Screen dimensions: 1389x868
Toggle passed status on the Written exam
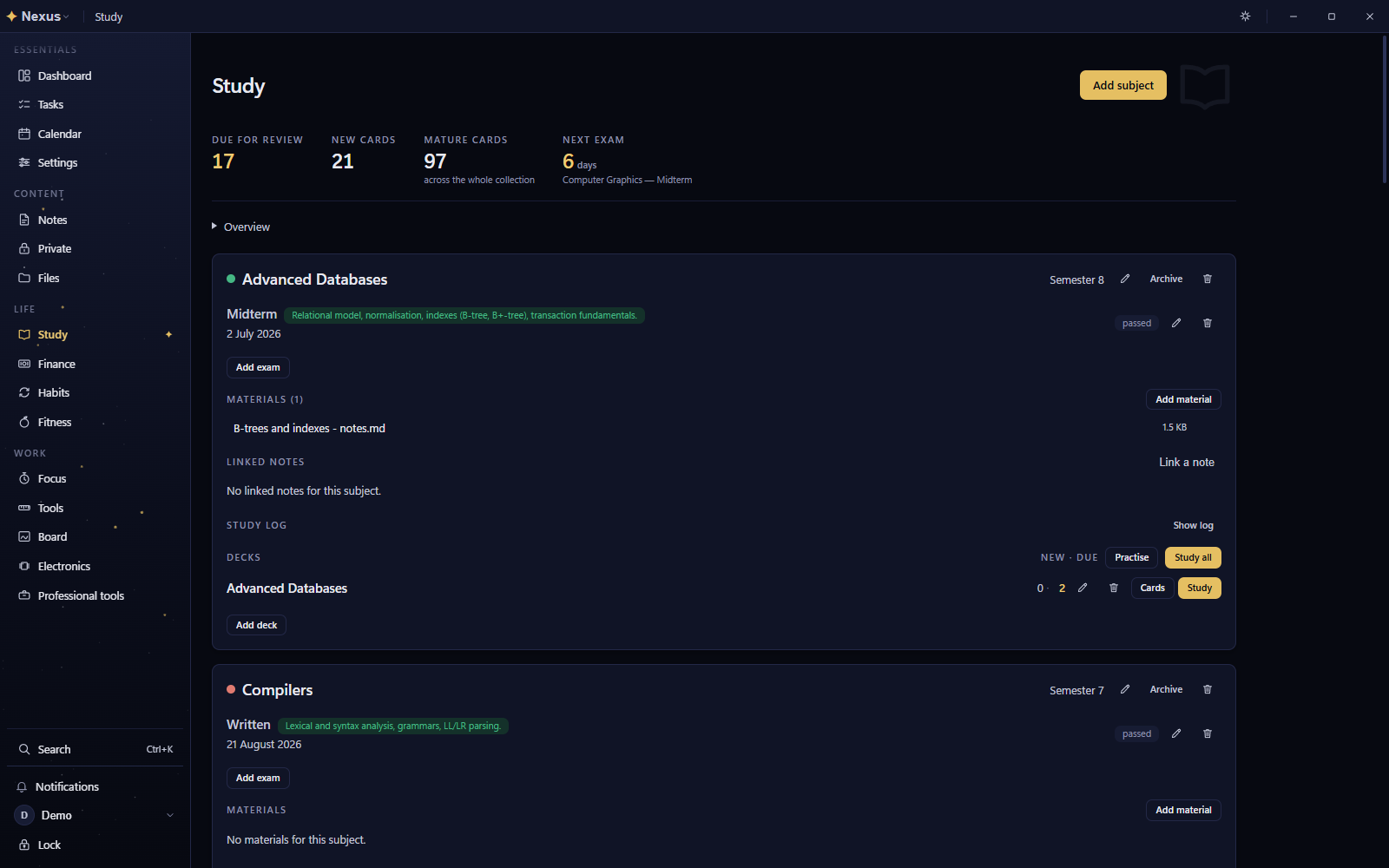[1136, 734]
